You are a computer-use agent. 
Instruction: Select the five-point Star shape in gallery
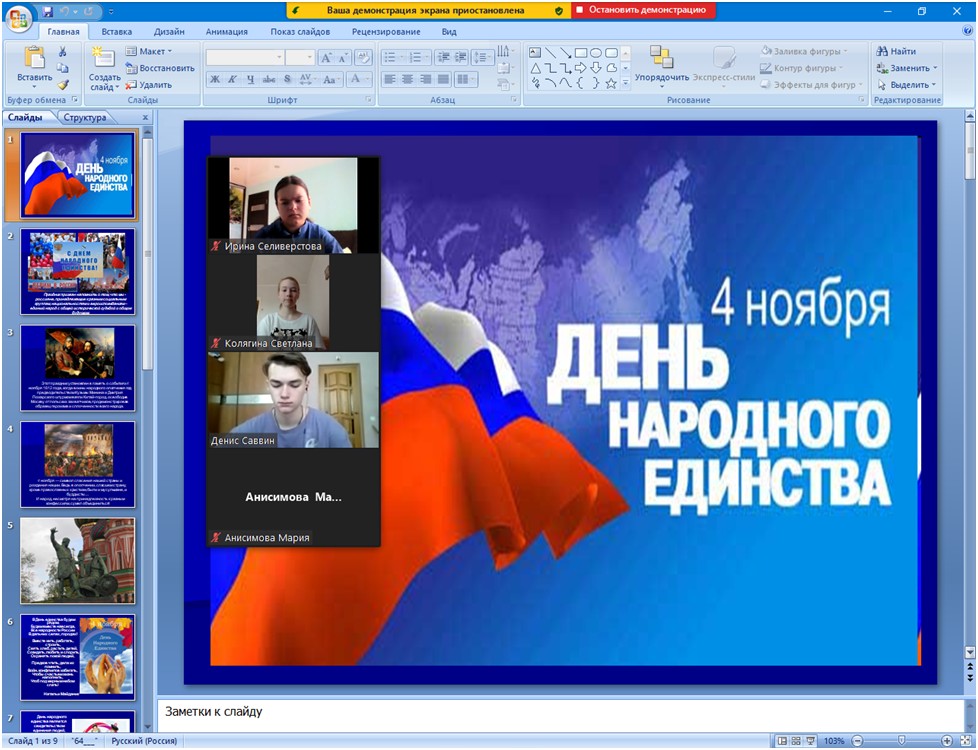(611, 83)
